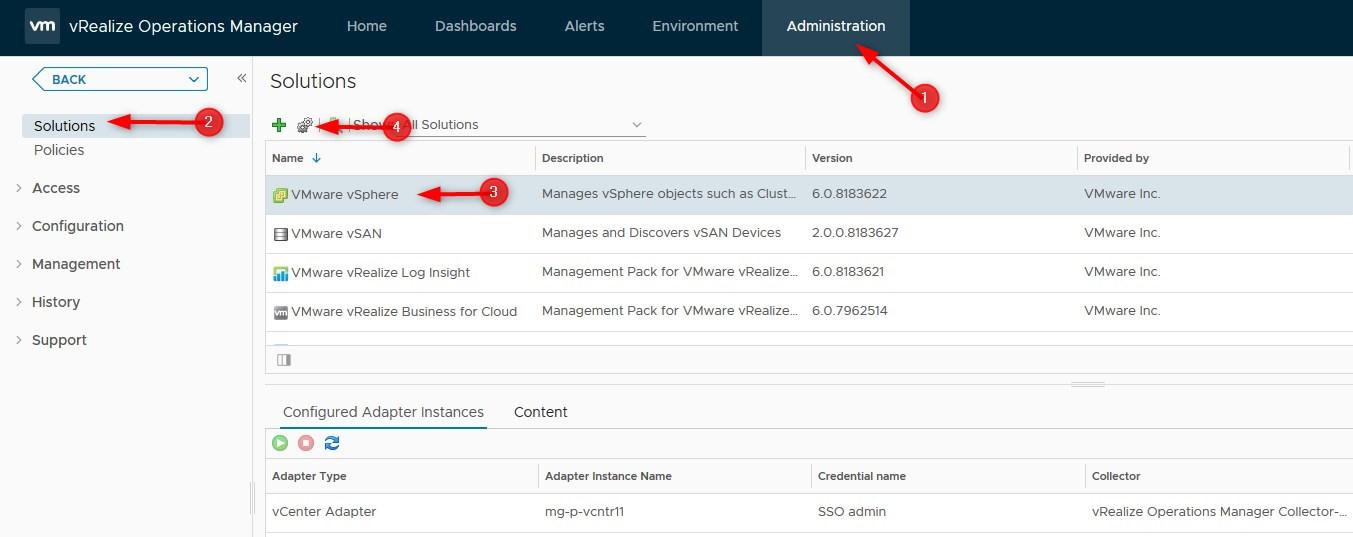Switch to Configured Adapter Instances tab
This screenshot has height=537, width=1353.
383,412
